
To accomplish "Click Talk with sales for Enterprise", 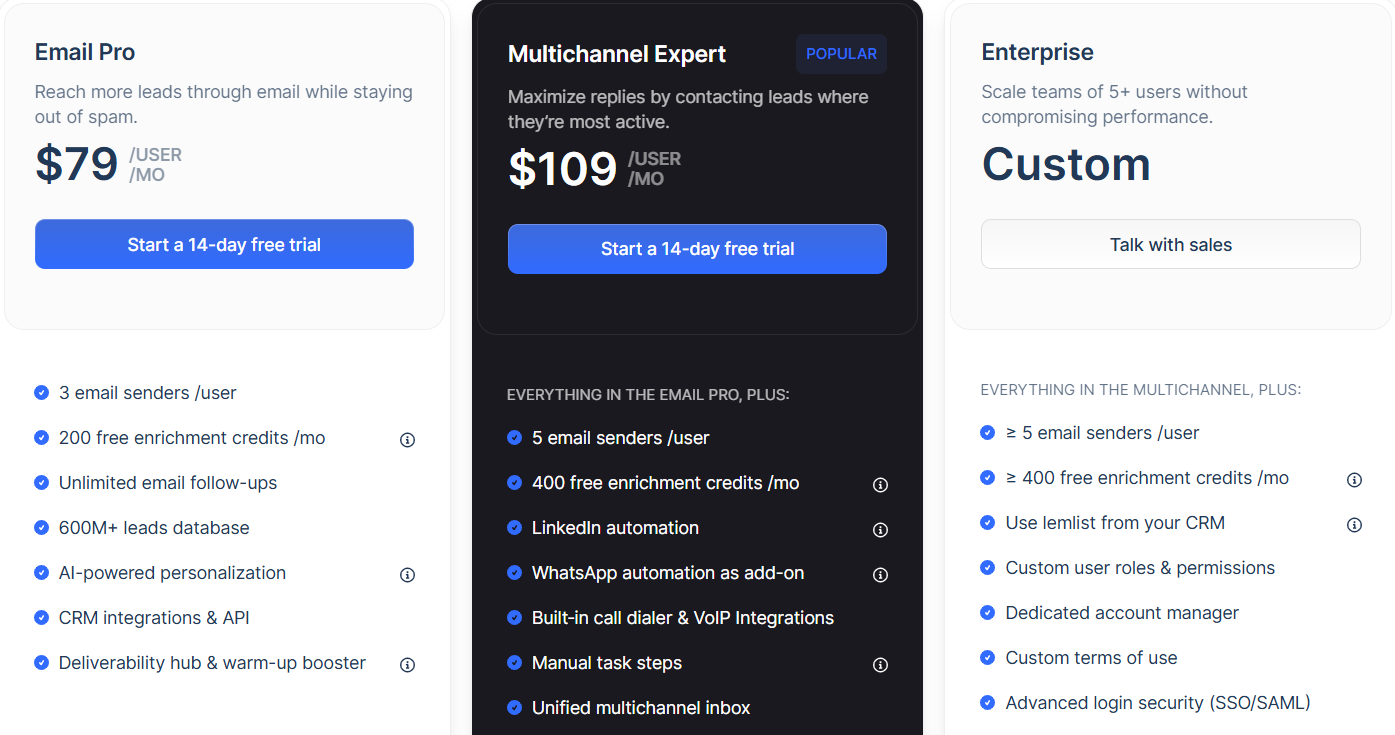I will point(1170,244).
